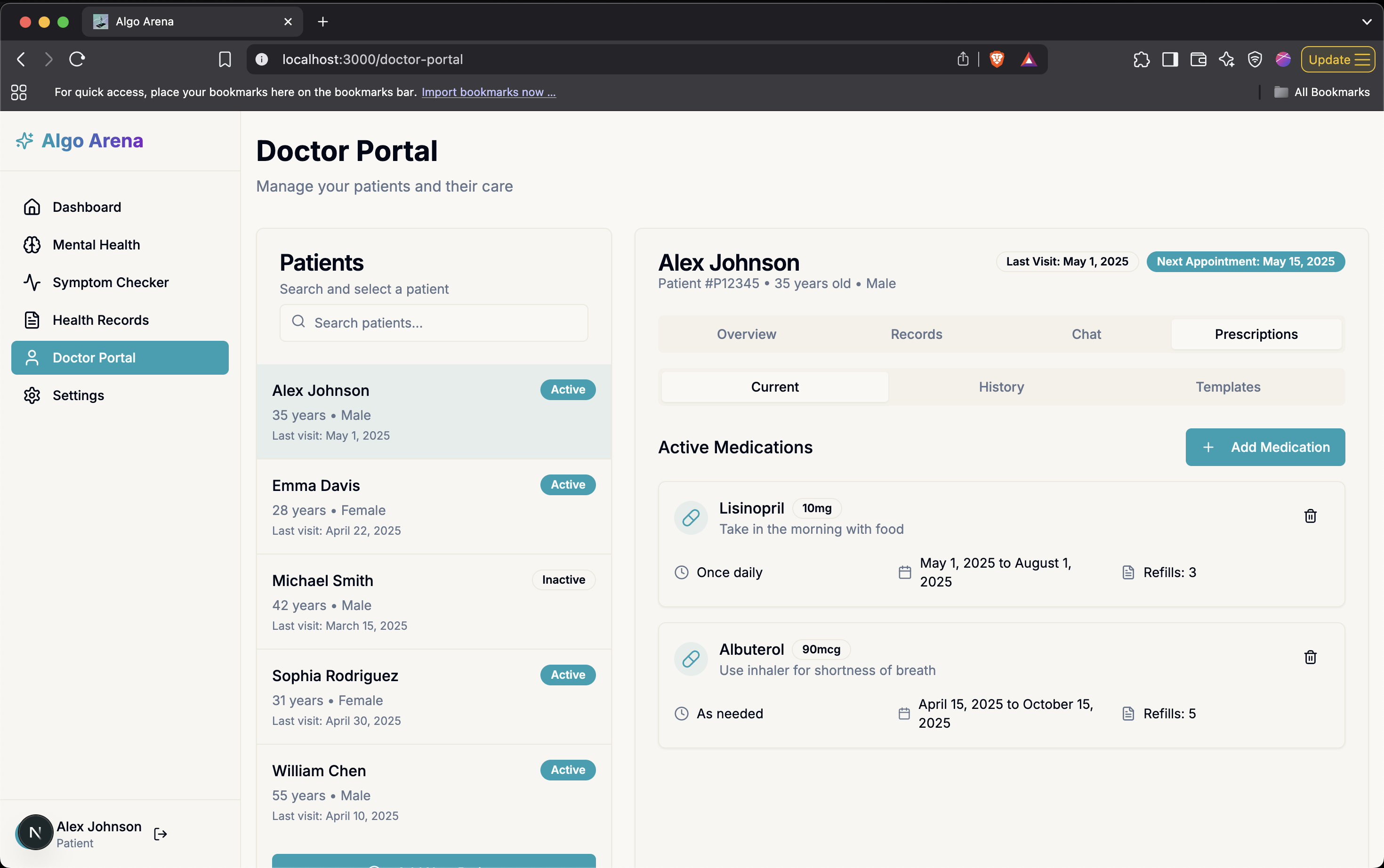Reload the page with the refresh icon
The height and width of the screenshot is (868, 1384).
(x=77, y=59)
